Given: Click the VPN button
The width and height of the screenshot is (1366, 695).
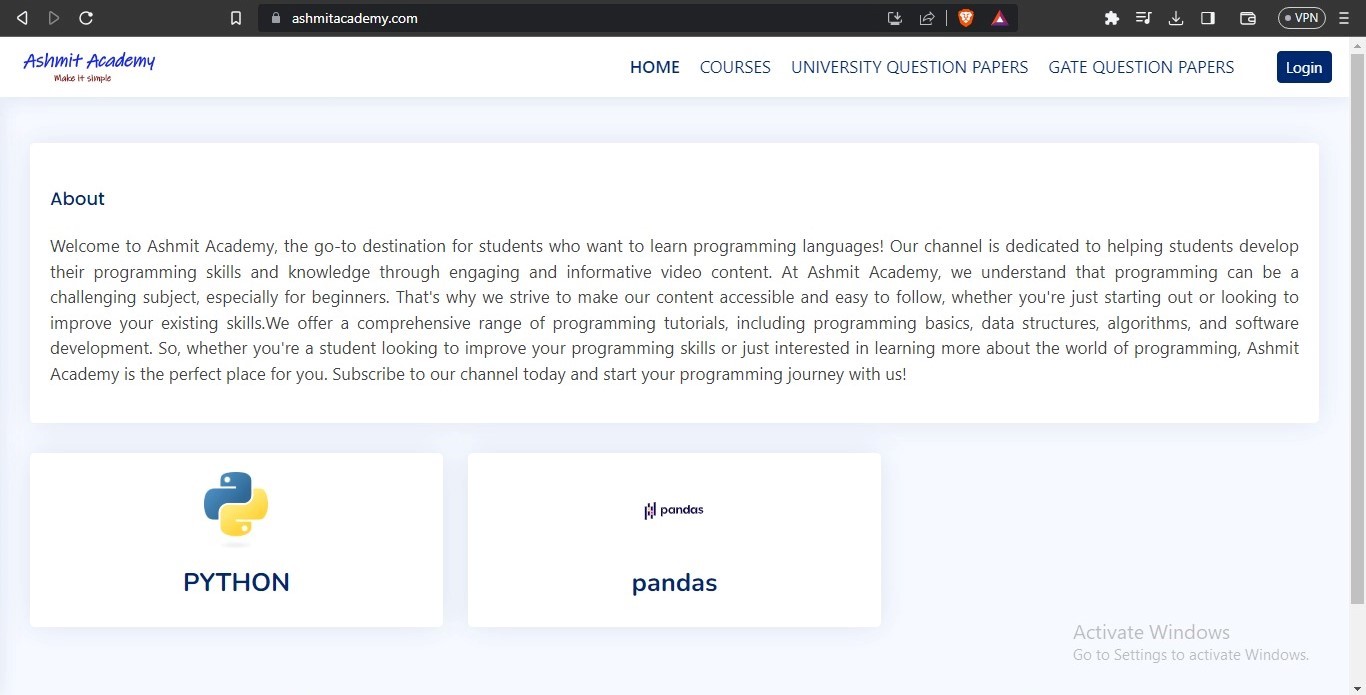Looking at the screenshot, I should (1302, 18).
